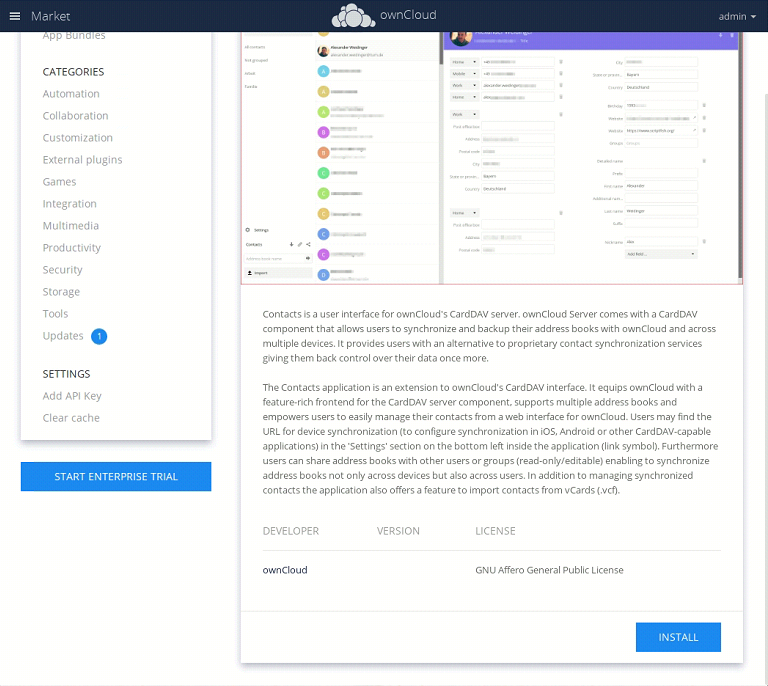Choose the Security category
This screenshot has height=686, width=768.
coord(62,270)
